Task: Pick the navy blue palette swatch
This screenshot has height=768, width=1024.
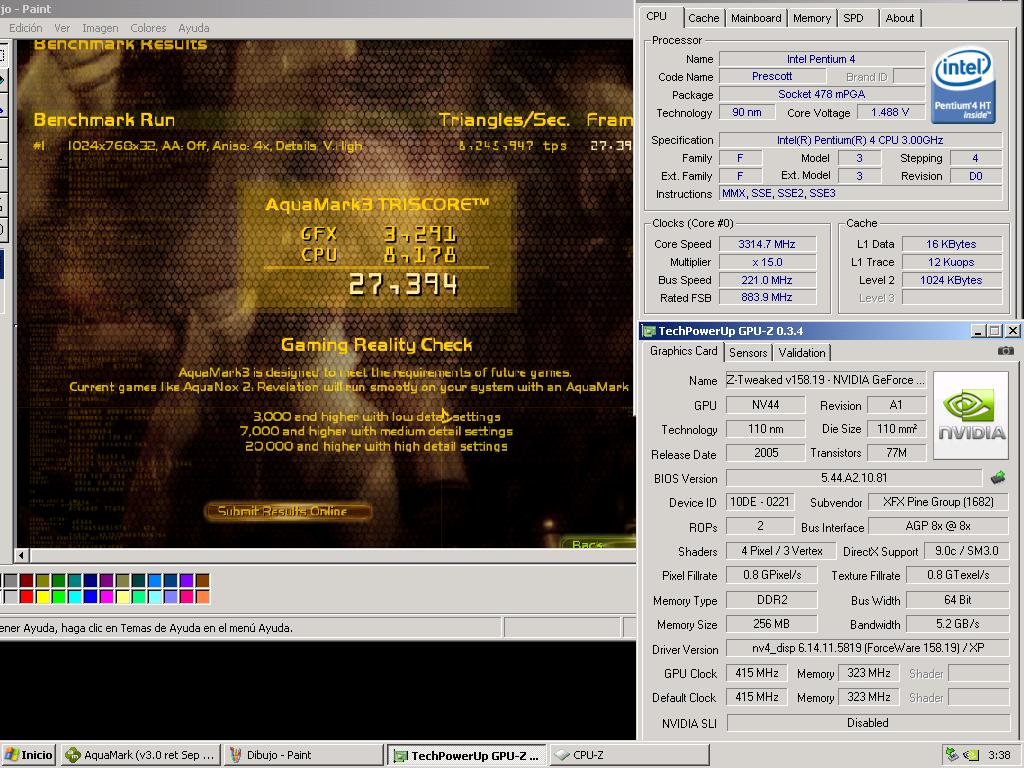Action: pyautogui.click(x=90, y=581)
